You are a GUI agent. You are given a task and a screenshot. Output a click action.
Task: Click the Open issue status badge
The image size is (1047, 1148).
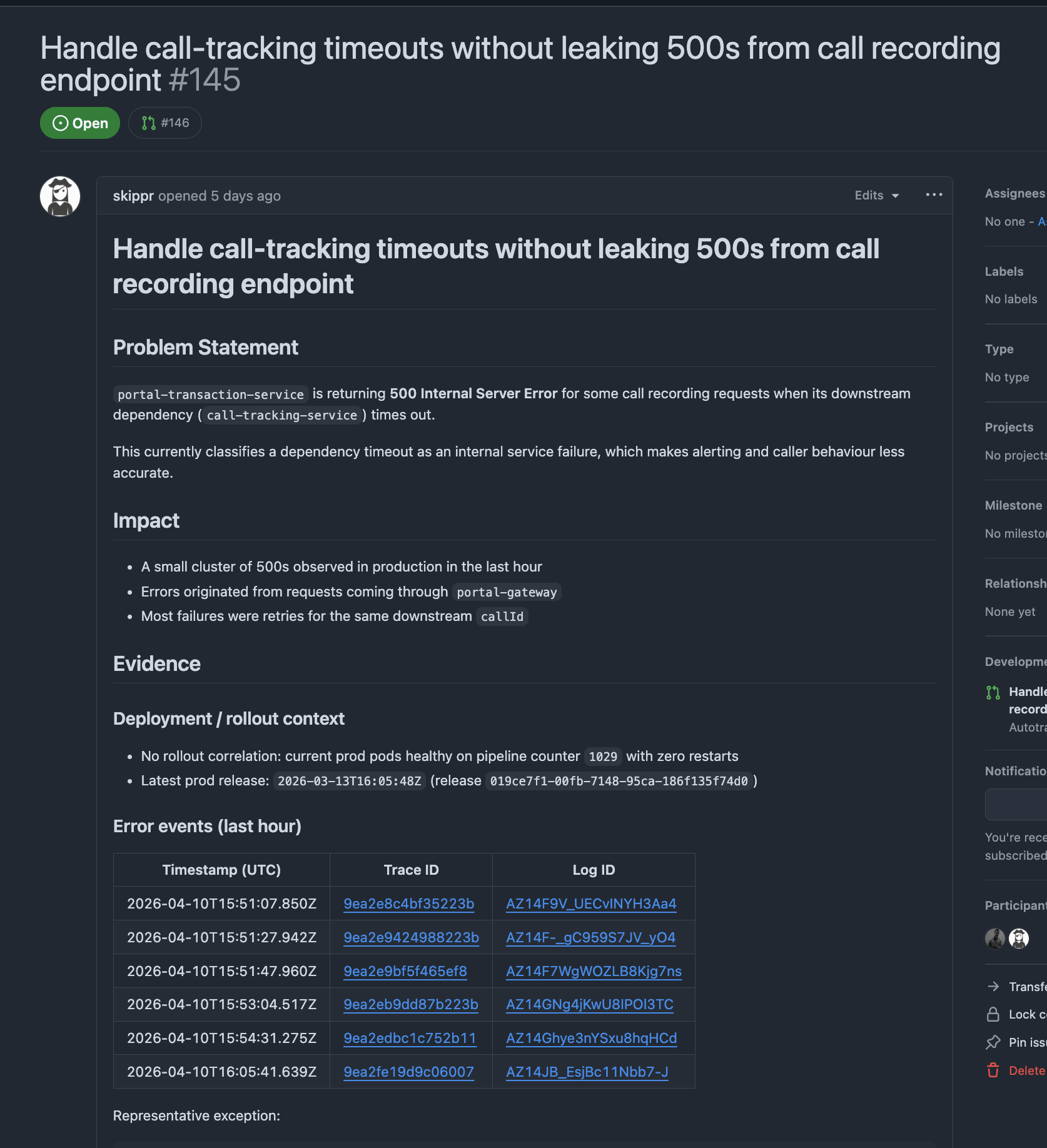point(79,123)
